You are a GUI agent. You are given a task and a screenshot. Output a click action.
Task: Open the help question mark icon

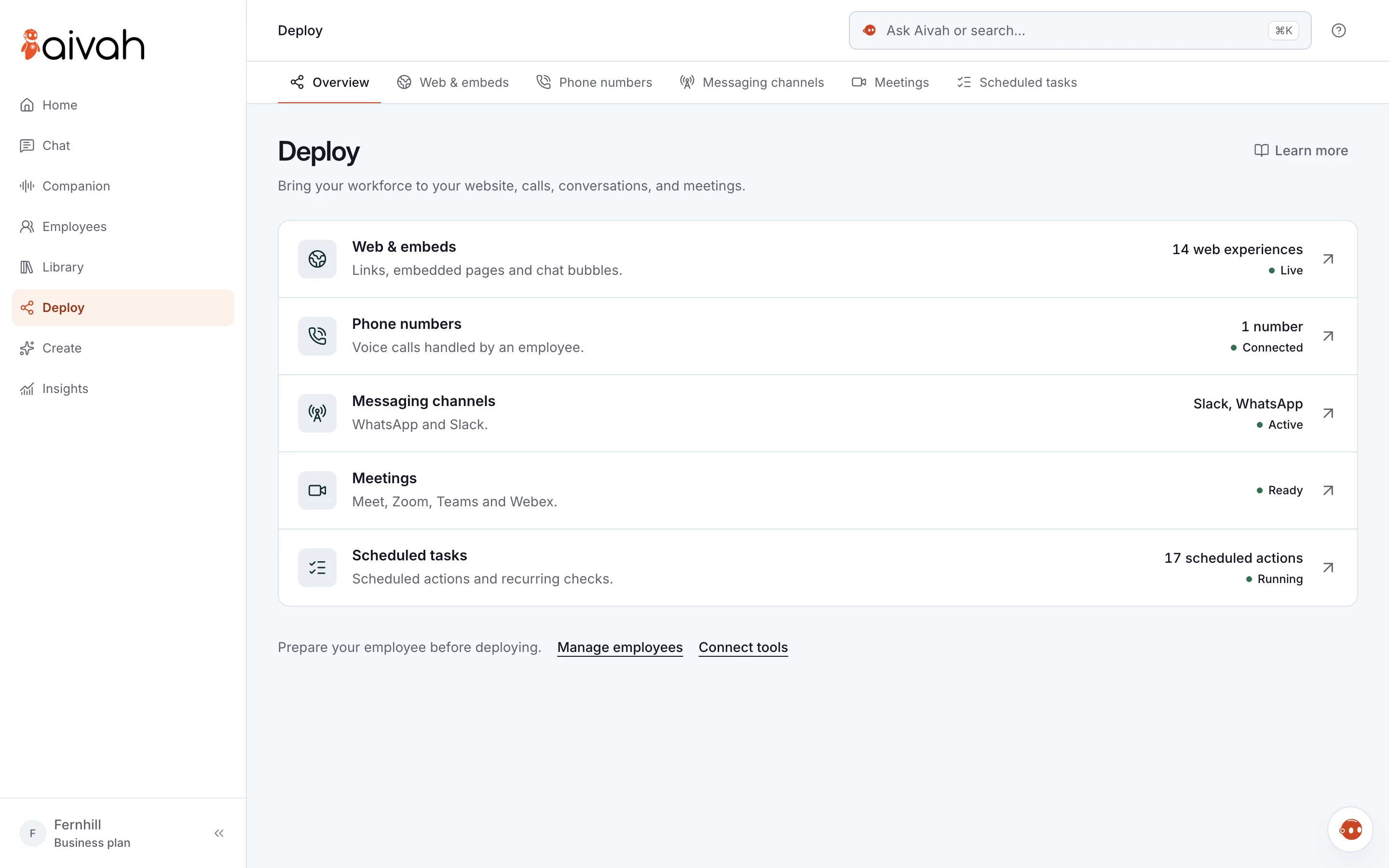point(1338,30)
